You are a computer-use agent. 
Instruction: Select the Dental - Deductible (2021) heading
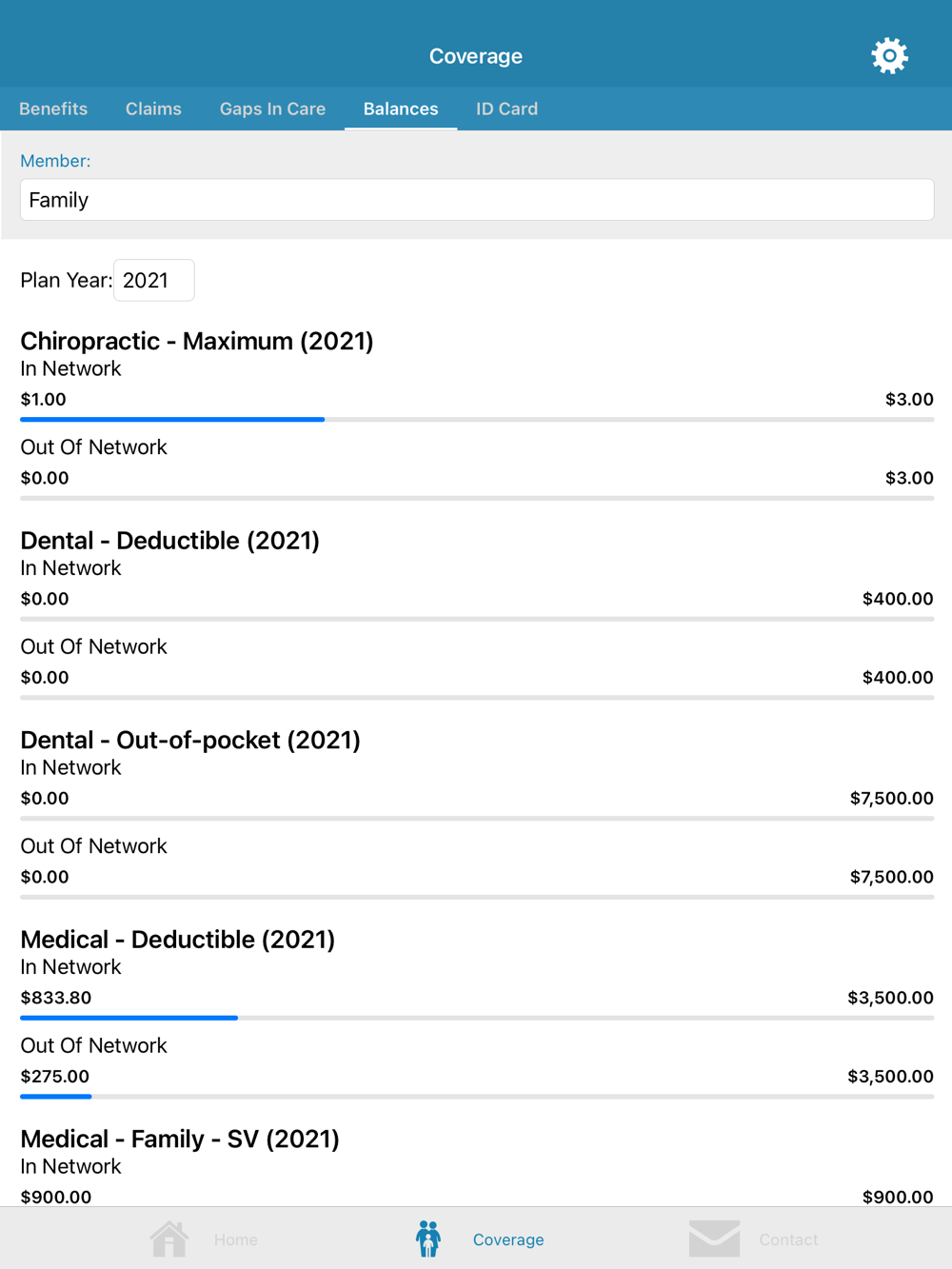point(169,541)
